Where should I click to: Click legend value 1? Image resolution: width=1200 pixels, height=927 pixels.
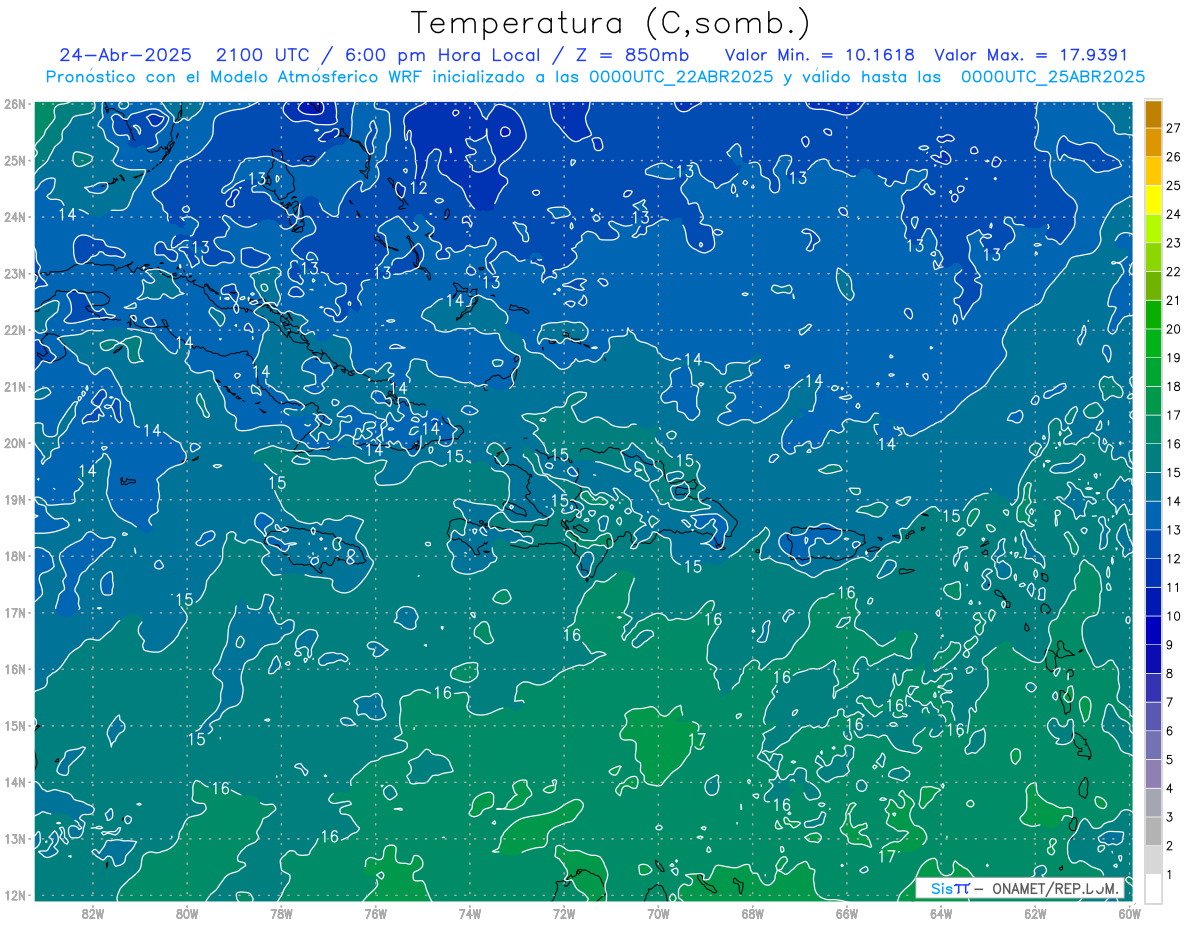(x=1170, y=875)
